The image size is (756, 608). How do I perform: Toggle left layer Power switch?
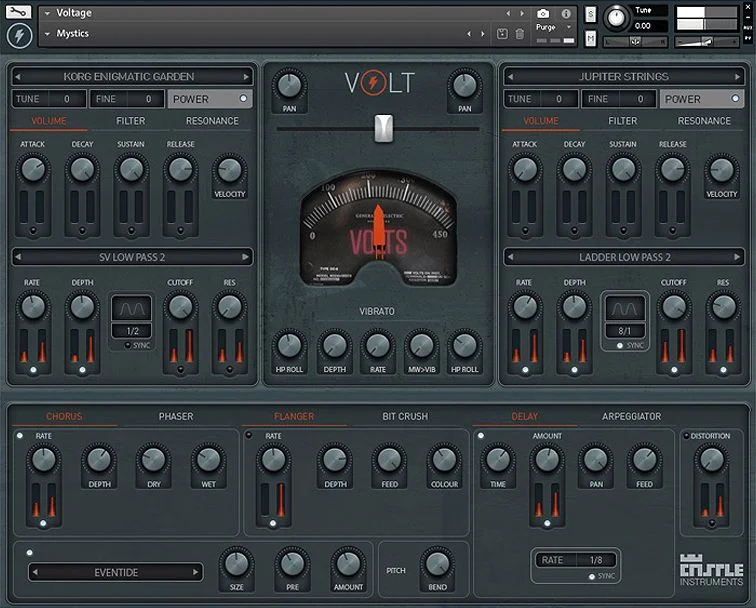(x=210, y=99)
